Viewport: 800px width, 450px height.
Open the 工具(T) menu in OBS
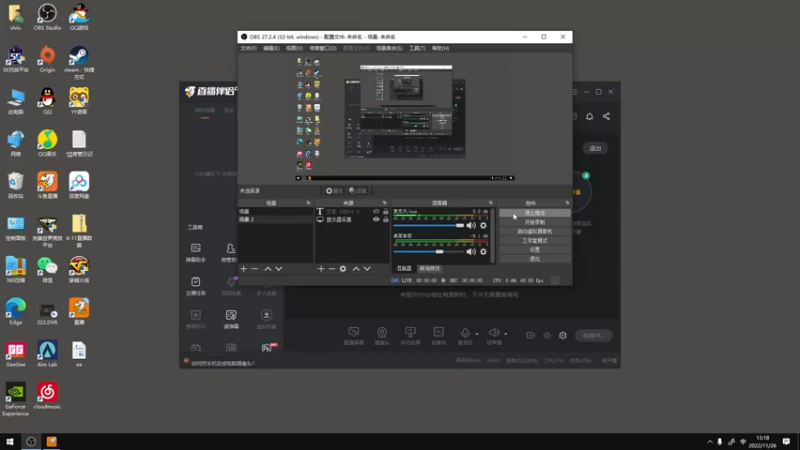pos(417,48)
